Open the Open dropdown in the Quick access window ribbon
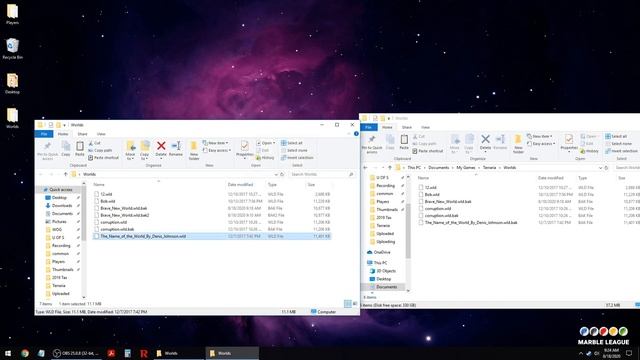The height and width of the screenshot is (360, 640). tap(265, 143)
